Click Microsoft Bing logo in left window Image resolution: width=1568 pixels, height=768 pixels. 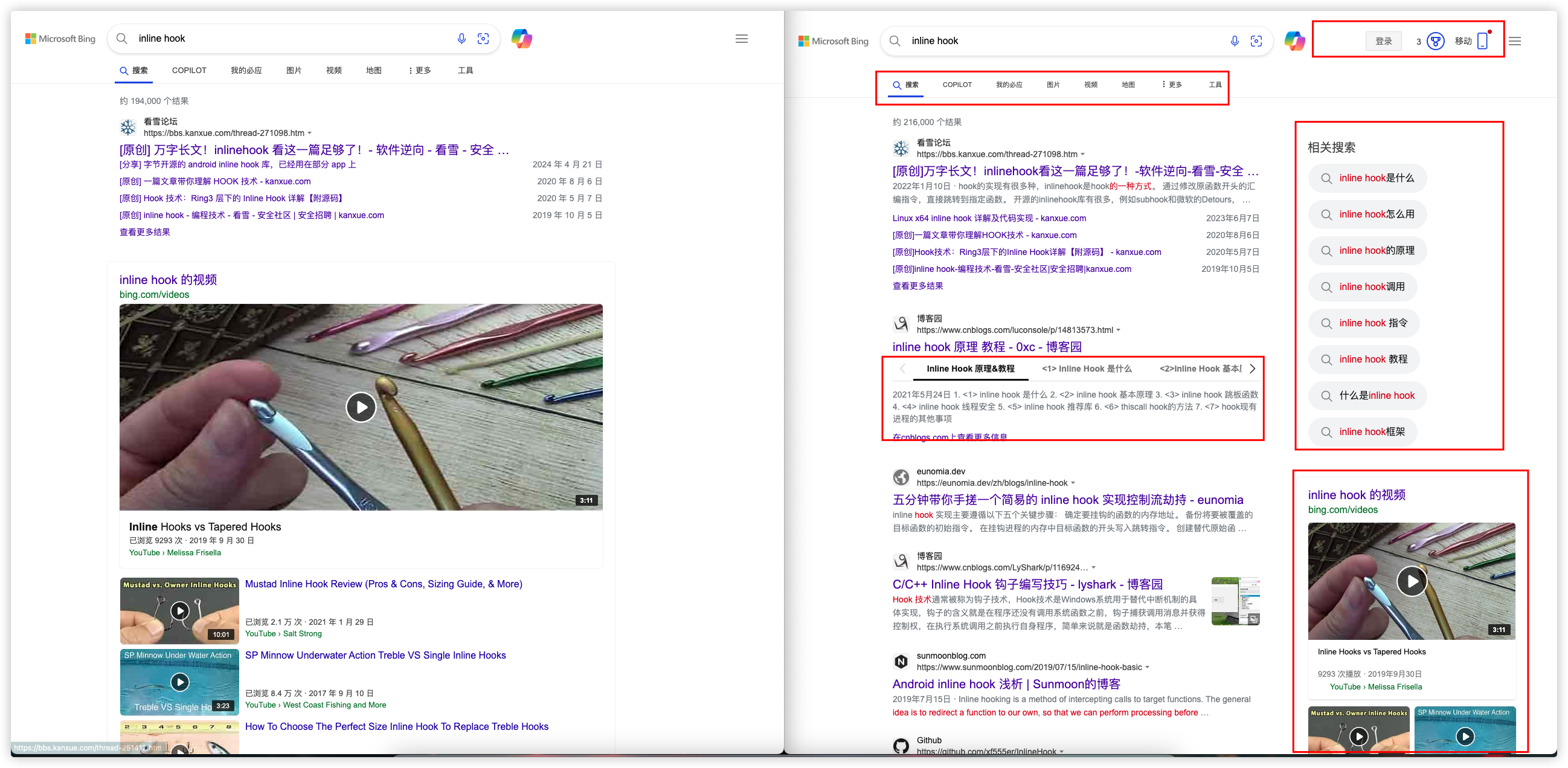60,38
